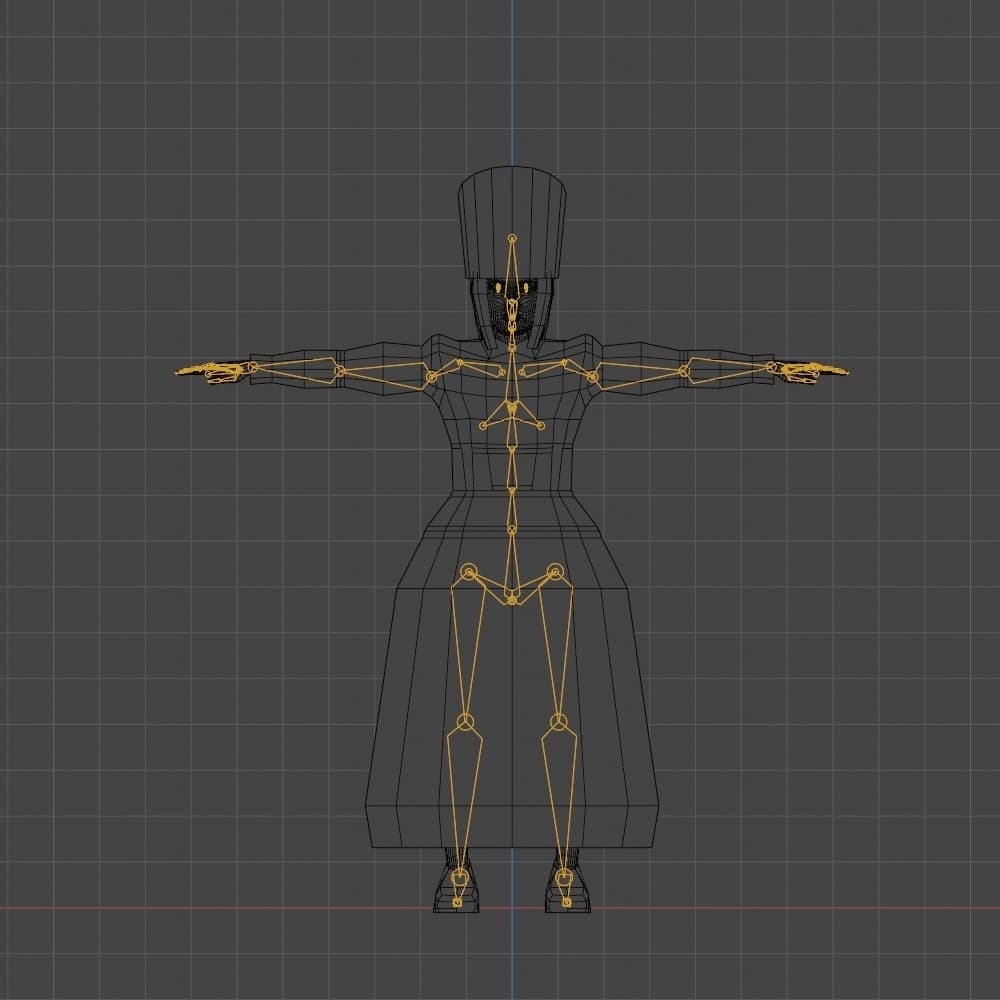The width and height of the screenshot is (1000, 1000).
Task: Click the pelvis root joint between the hips
Action: (512, 599)
